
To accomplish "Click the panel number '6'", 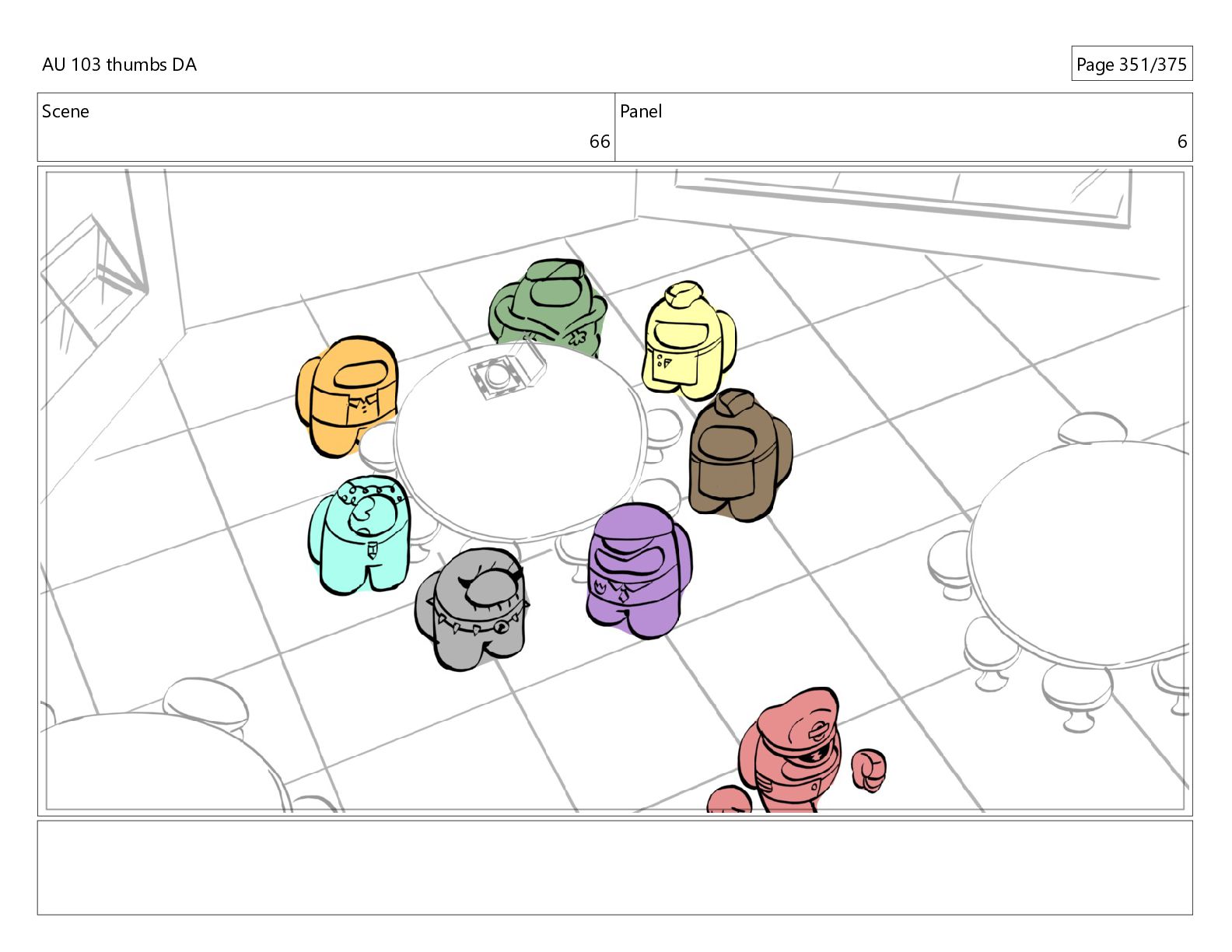I will tap(1182, 142).
